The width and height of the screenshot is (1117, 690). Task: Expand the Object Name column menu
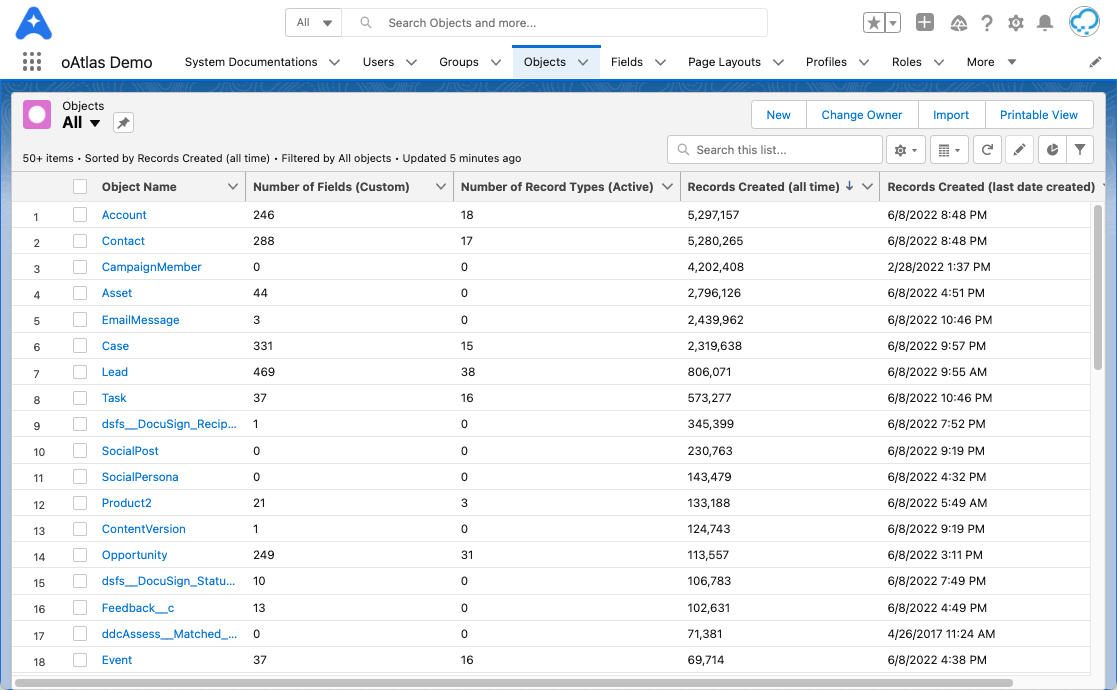pyautogui.click(x=233, y=186)
